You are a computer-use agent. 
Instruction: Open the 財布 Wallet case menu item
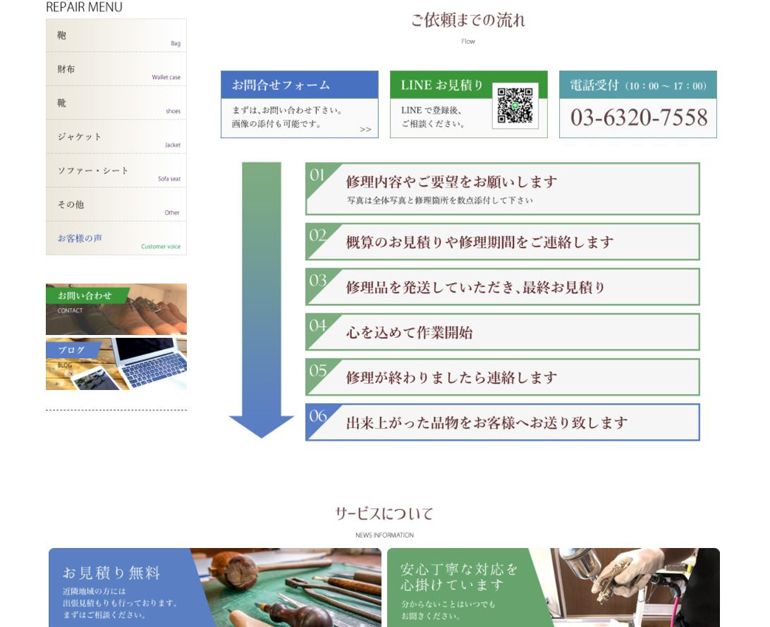point(116,69)
